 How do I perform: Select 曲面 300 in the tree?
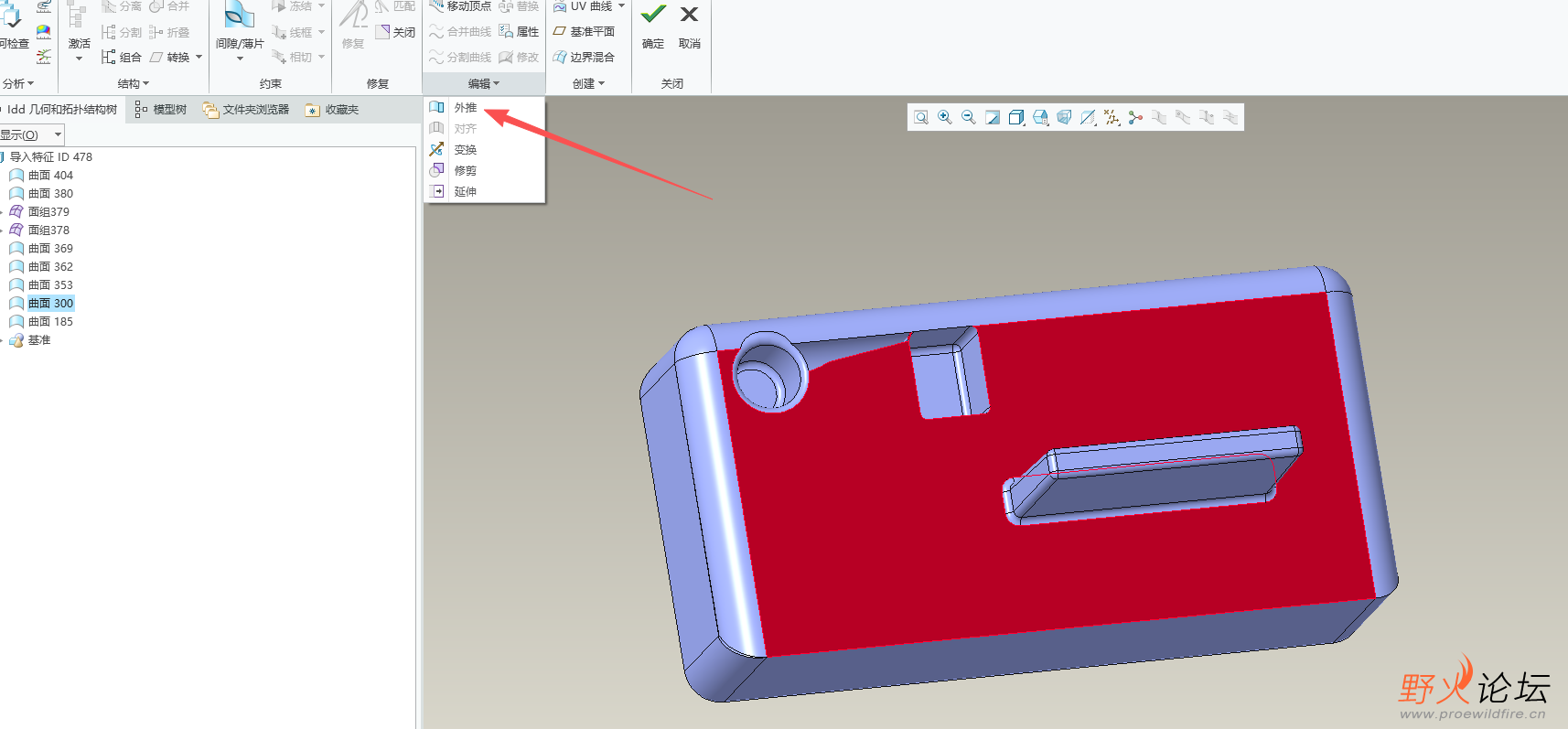point(42,303)
